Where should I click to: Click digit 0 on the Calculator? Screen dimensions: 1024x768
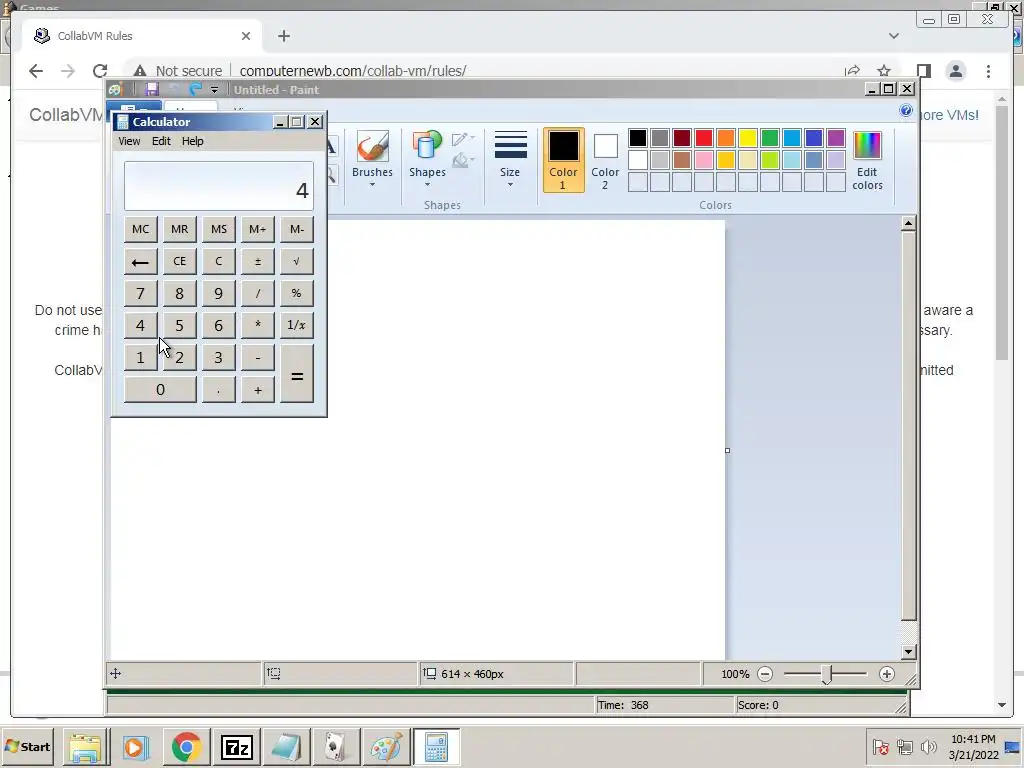point(160,390)
